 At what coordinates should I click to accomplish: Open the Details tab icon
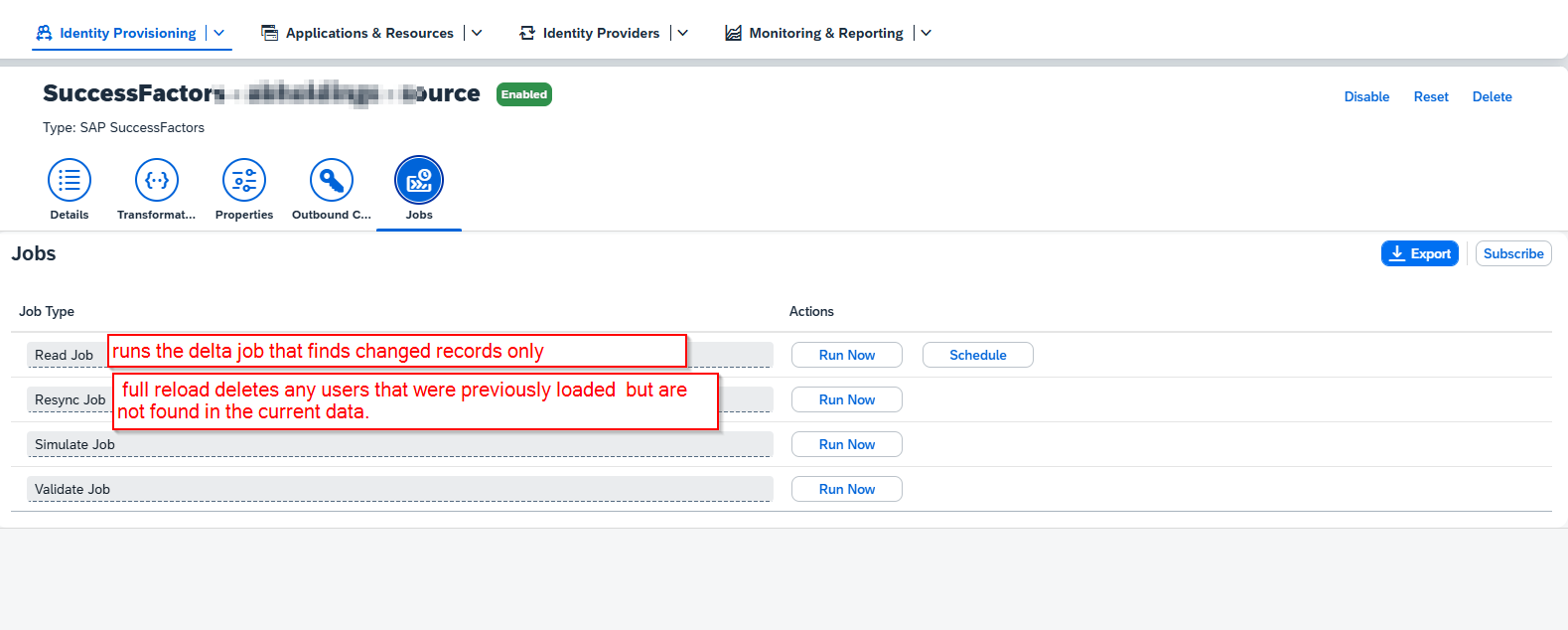click(x=70, y=180)
